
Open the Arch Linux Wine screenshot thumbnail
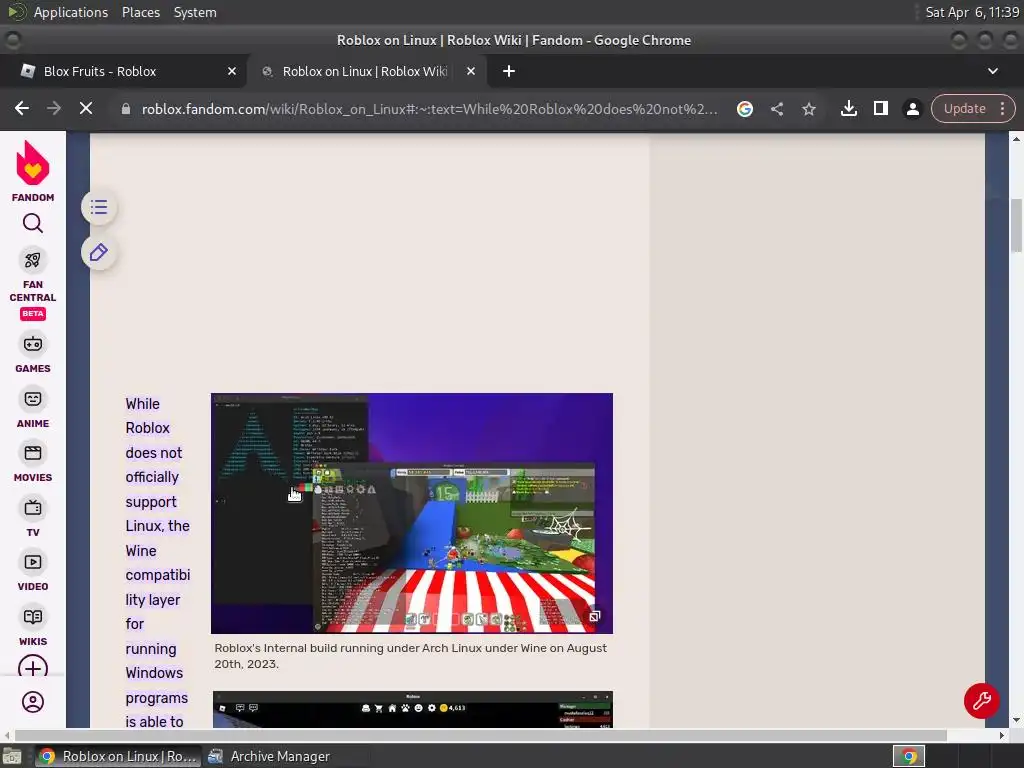(x=411, y=513)
